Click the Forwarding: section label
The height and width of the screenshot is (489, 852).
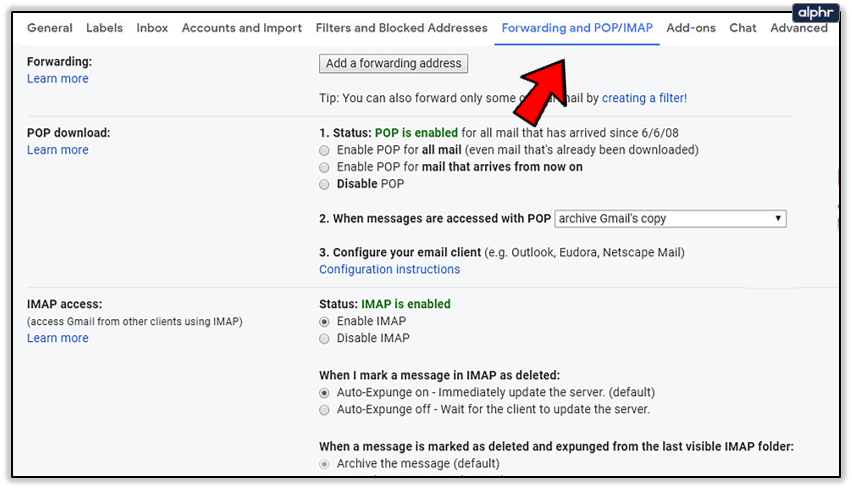[x=59, y=62]
